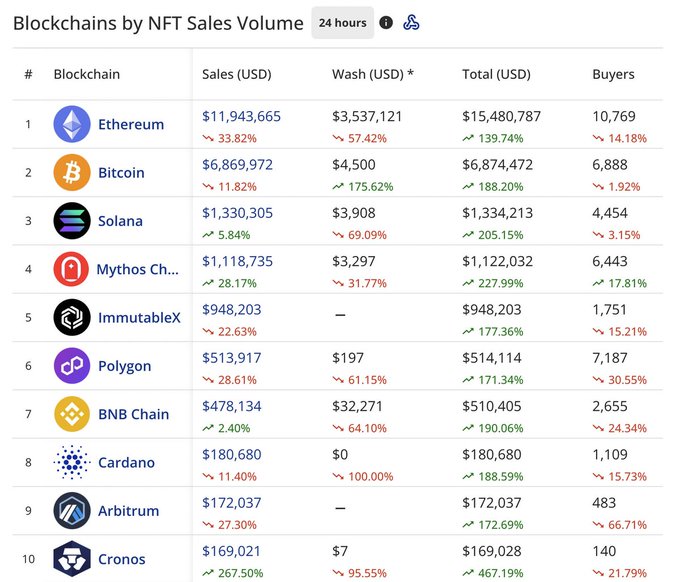
Task: Click BNB Chain sales value $478,134
Action: pyautogui.click(x=232, y=406)
